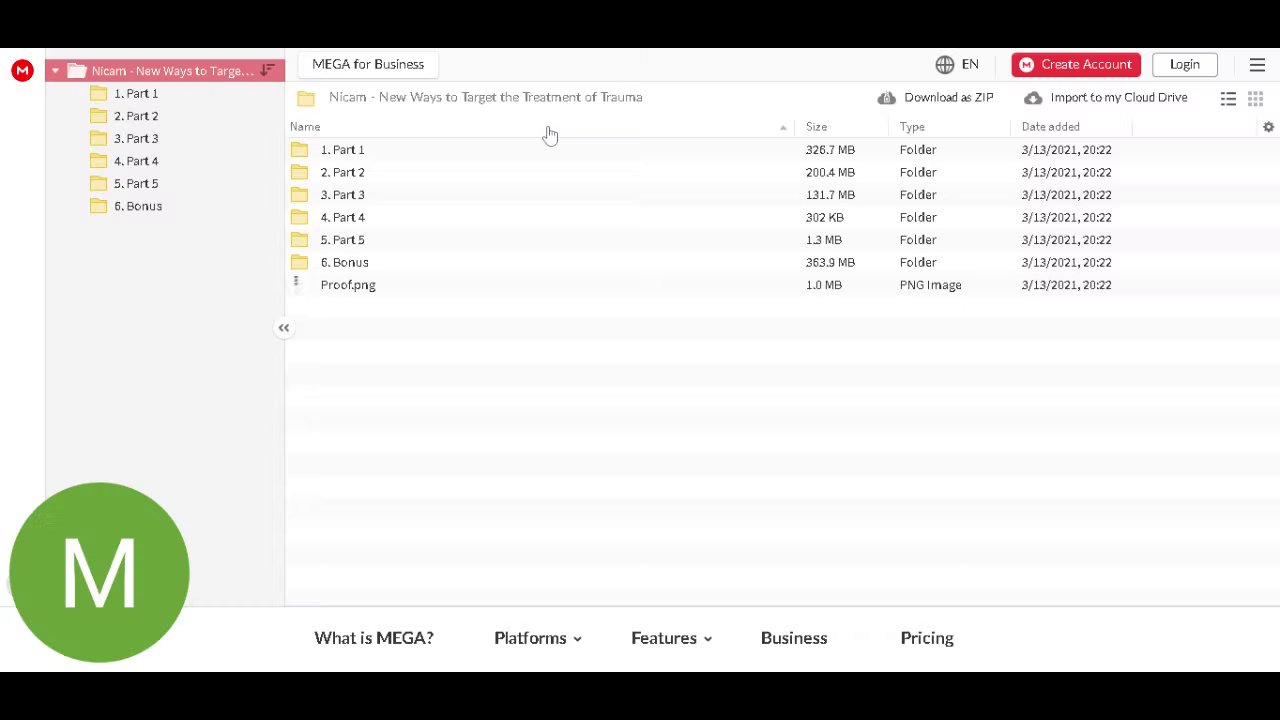This screenshot has width=1280, height=720.
Task: Sort by the Name column header
Action: point(305,127)
